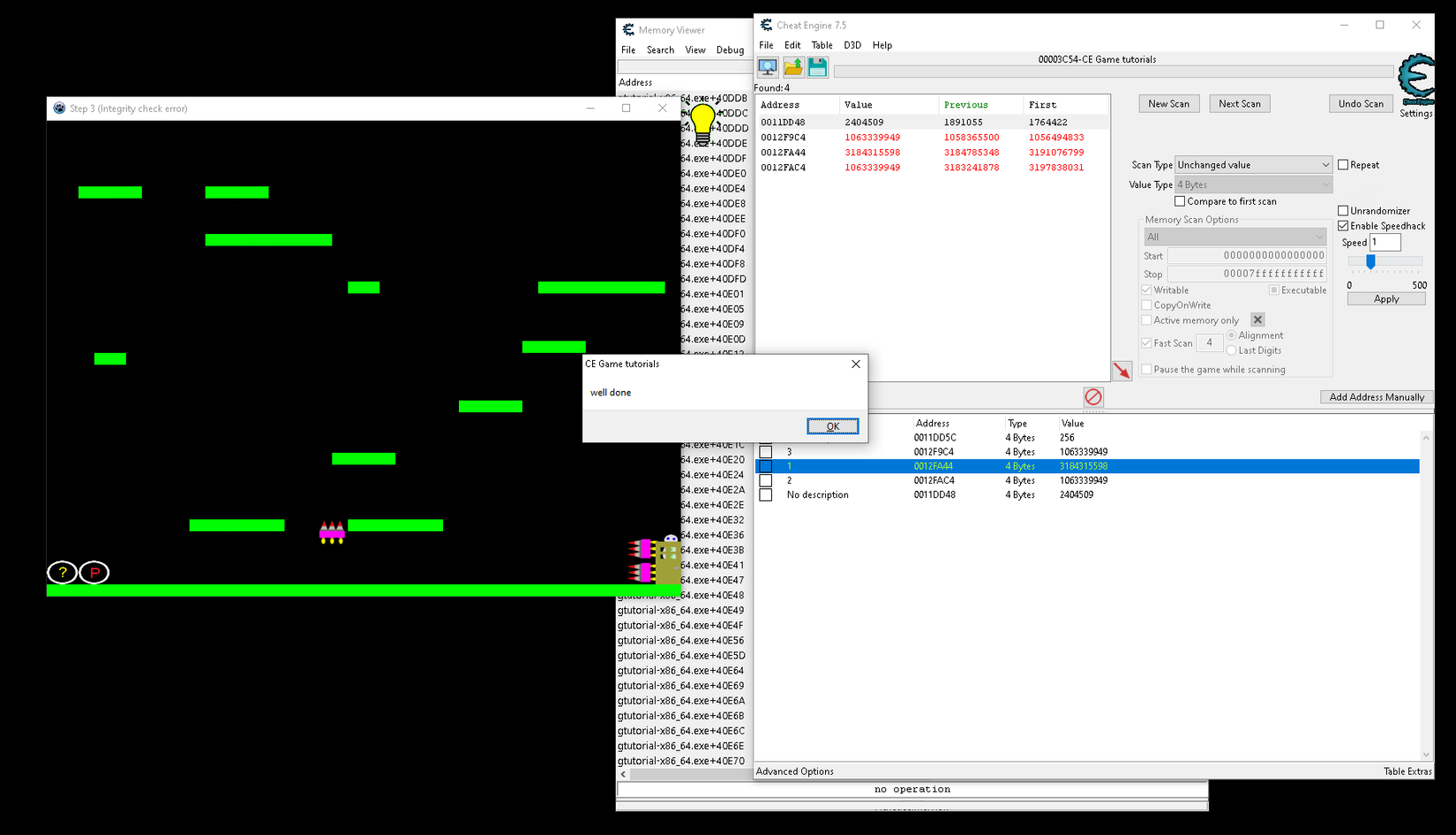Enable Compare to first scan

point(1180,201)
